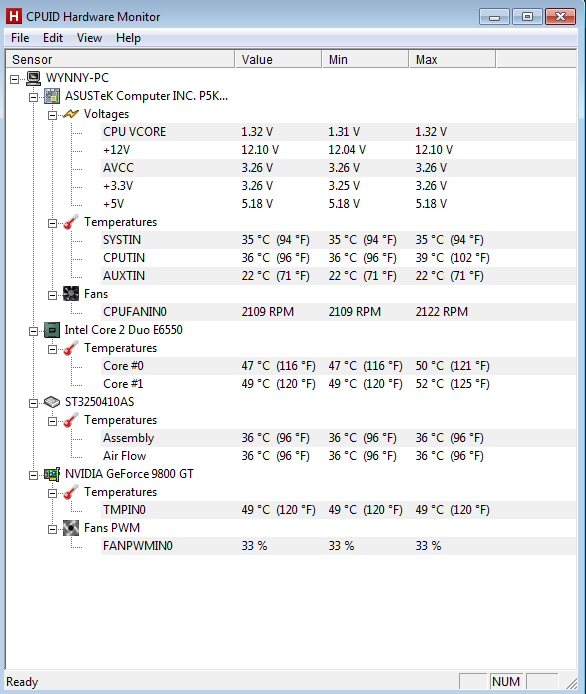This screenshot has height=694, width=586.
Task: Click the Value column header
Action: coord(278,59)
